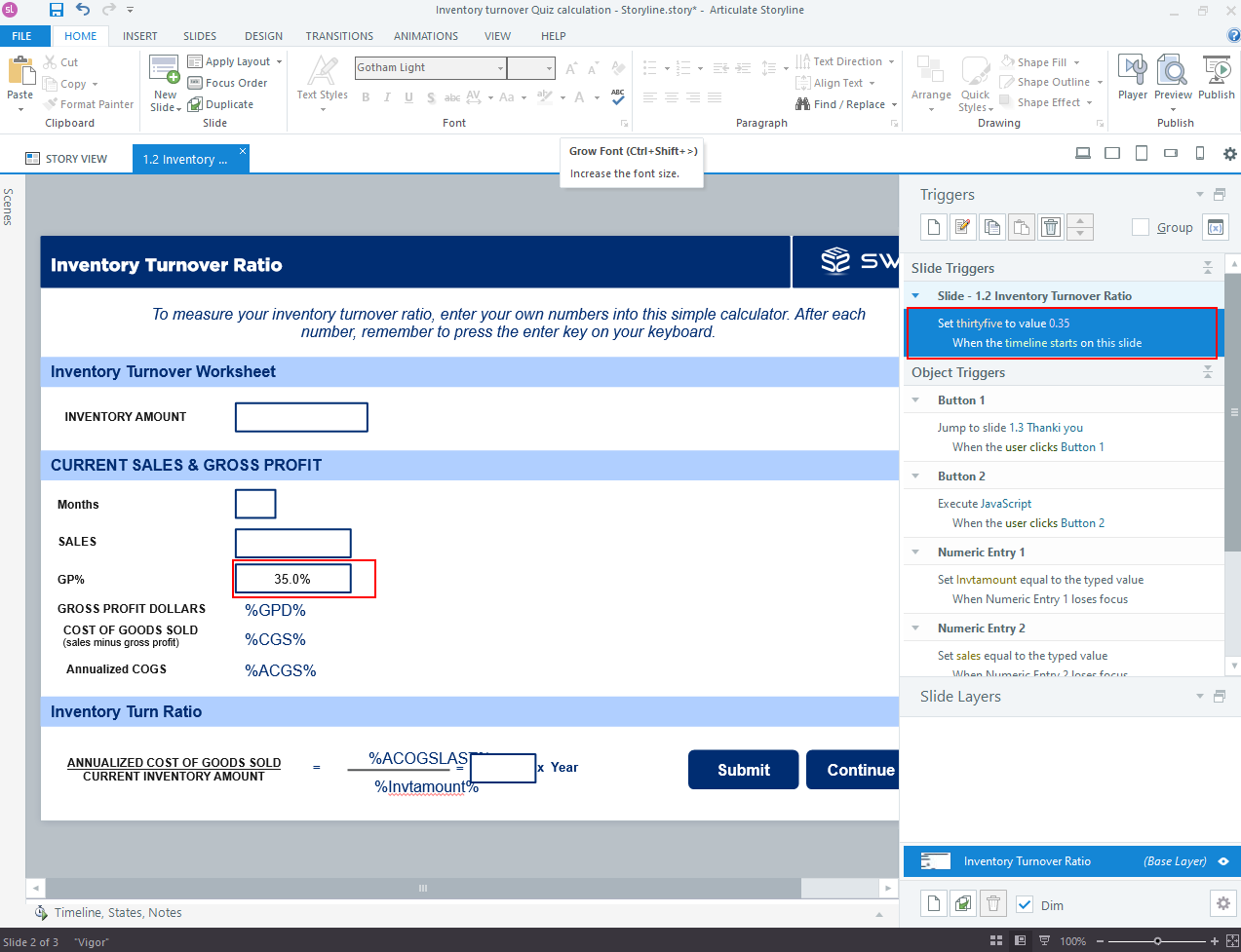1241x952 pixels.
Task: Enable the Group checkbox in Triggers
Action: [x=1140, y=227]
